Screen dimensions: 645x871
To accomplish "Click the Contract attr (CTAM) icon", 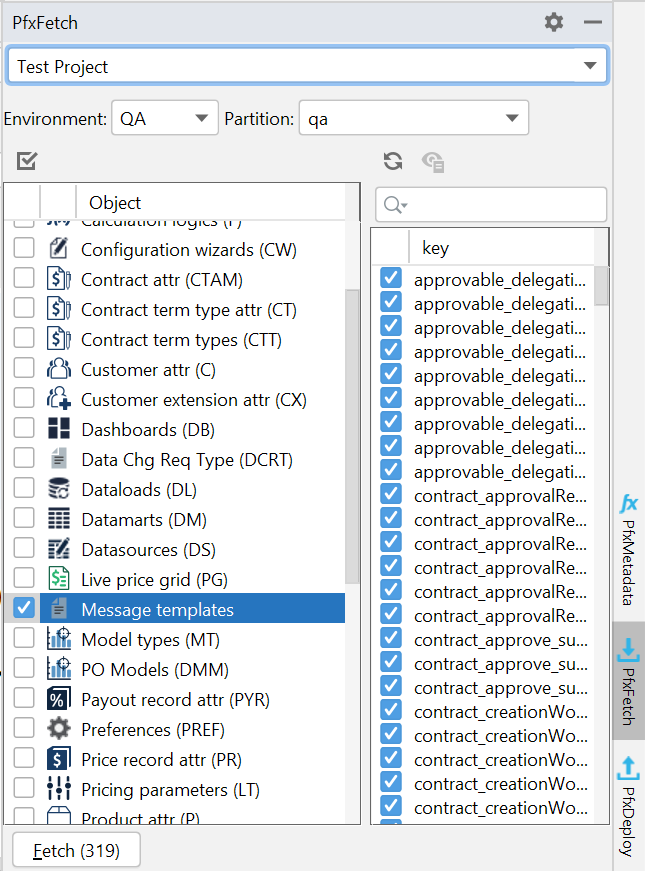I will [x=58, y=279].
